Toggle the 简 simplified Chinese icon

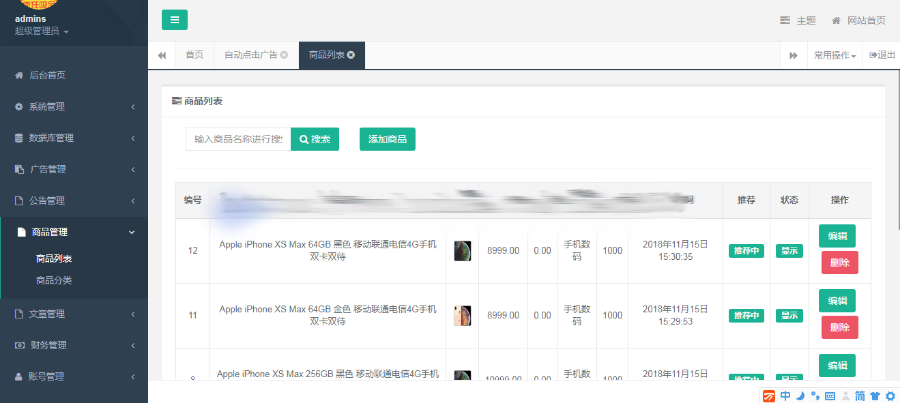click(860, 396)
